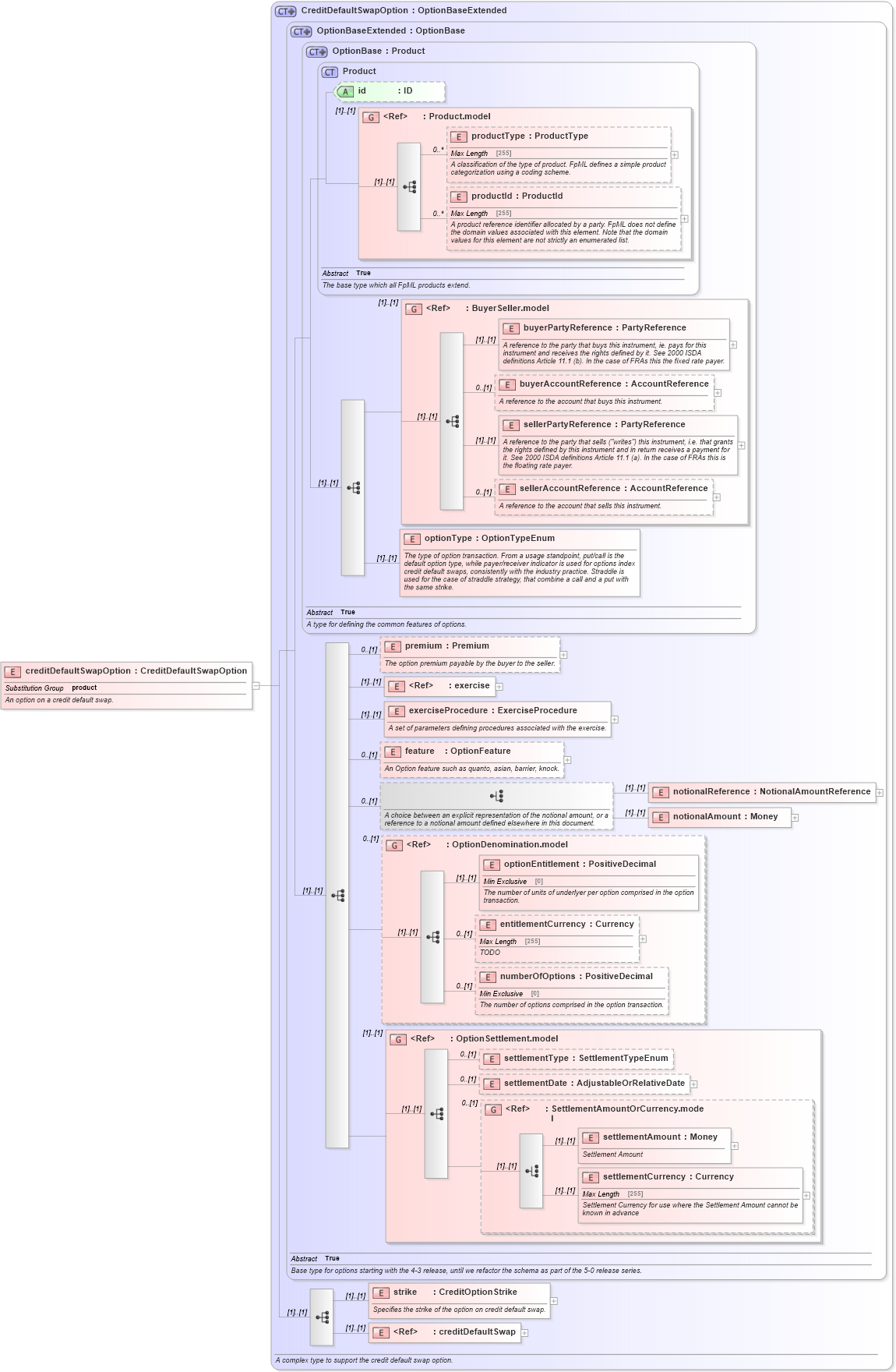Screen dimensions: 896x1372
Task: Click the sequence compositor icon inside OptionSettlement.model
Action: 436,1114
